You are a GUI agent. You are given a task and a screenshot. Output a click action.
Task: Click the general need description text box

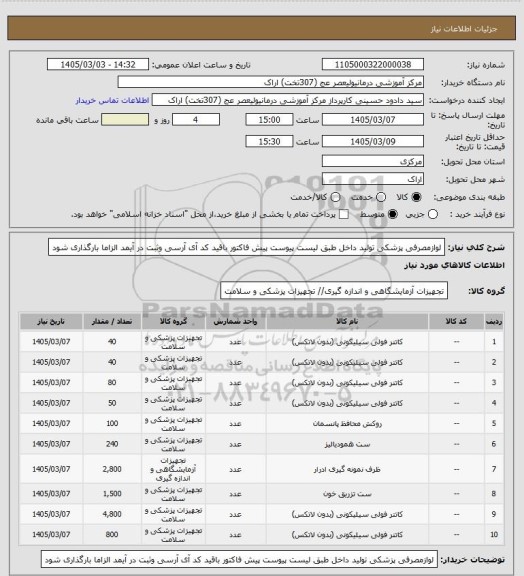[246, 247]
